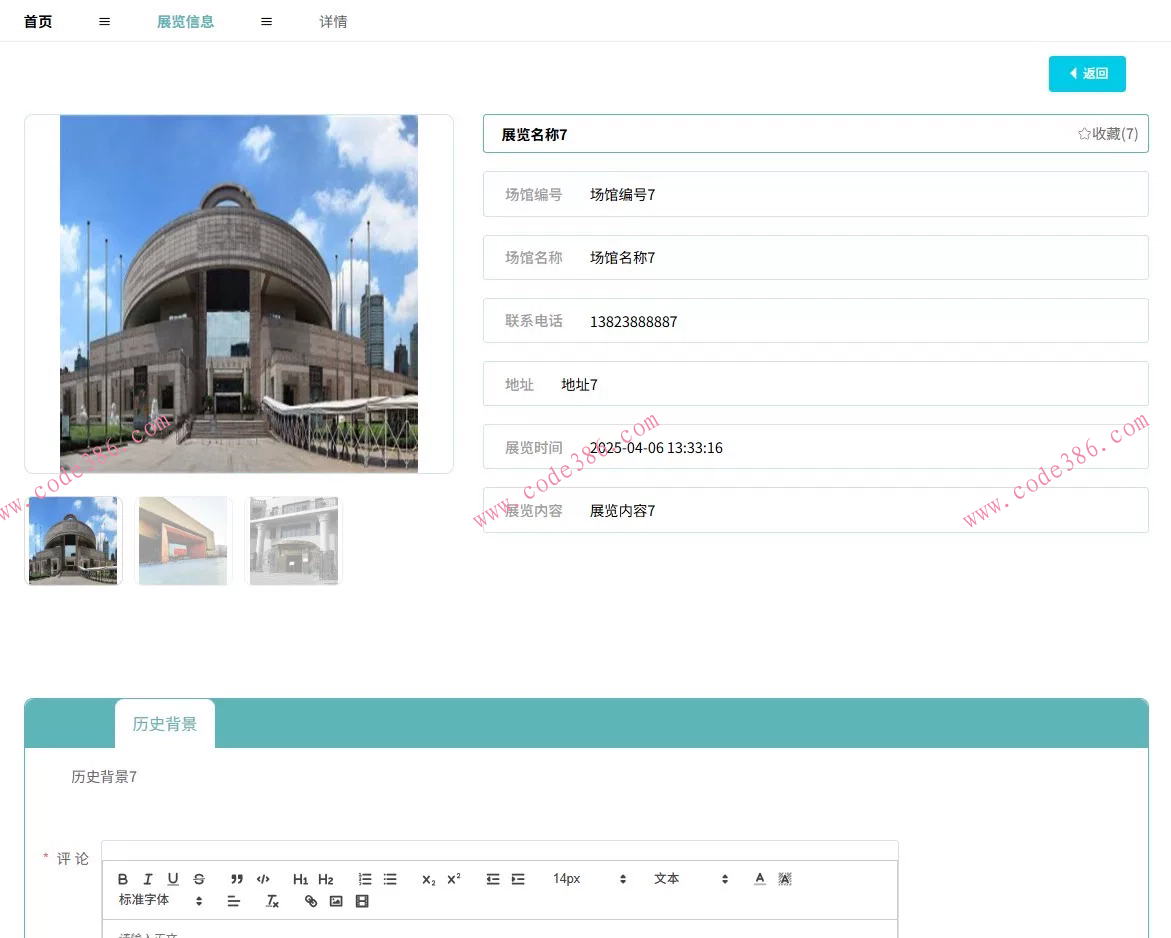Image resolution: width=1171 pixels, height=938 pixels.
Task: Clear formatting with the Tx icon
Action: click(271, 901)
